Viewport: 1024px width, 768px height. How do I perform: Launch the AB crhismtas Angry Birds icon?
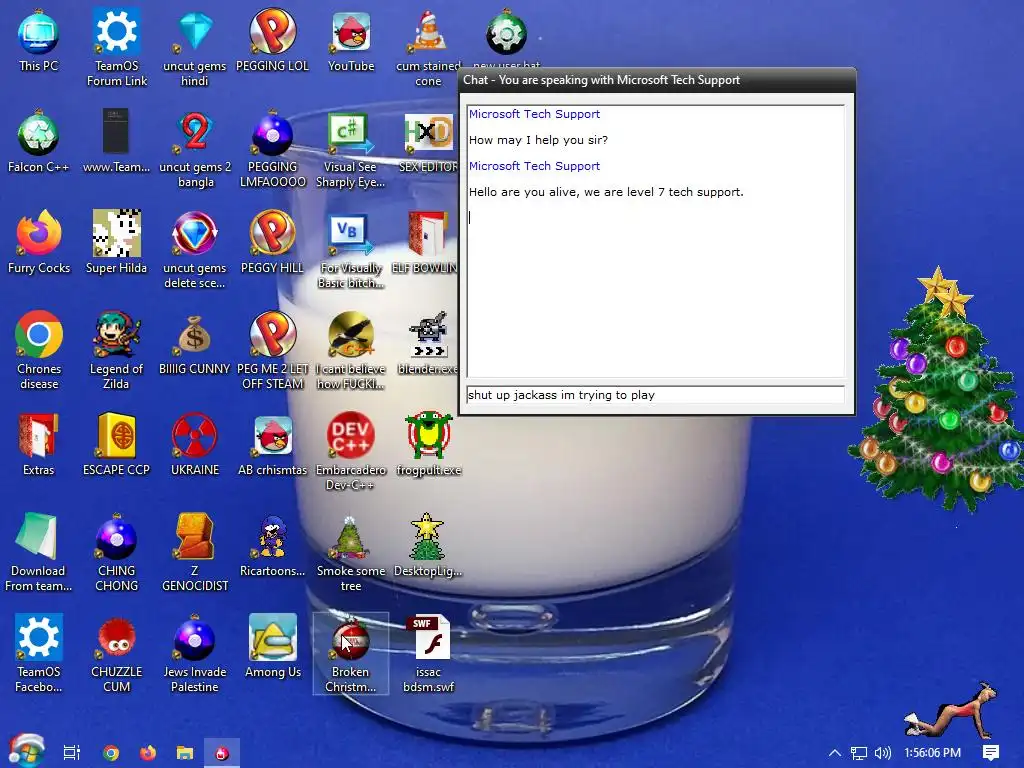(x=272, y=444)
